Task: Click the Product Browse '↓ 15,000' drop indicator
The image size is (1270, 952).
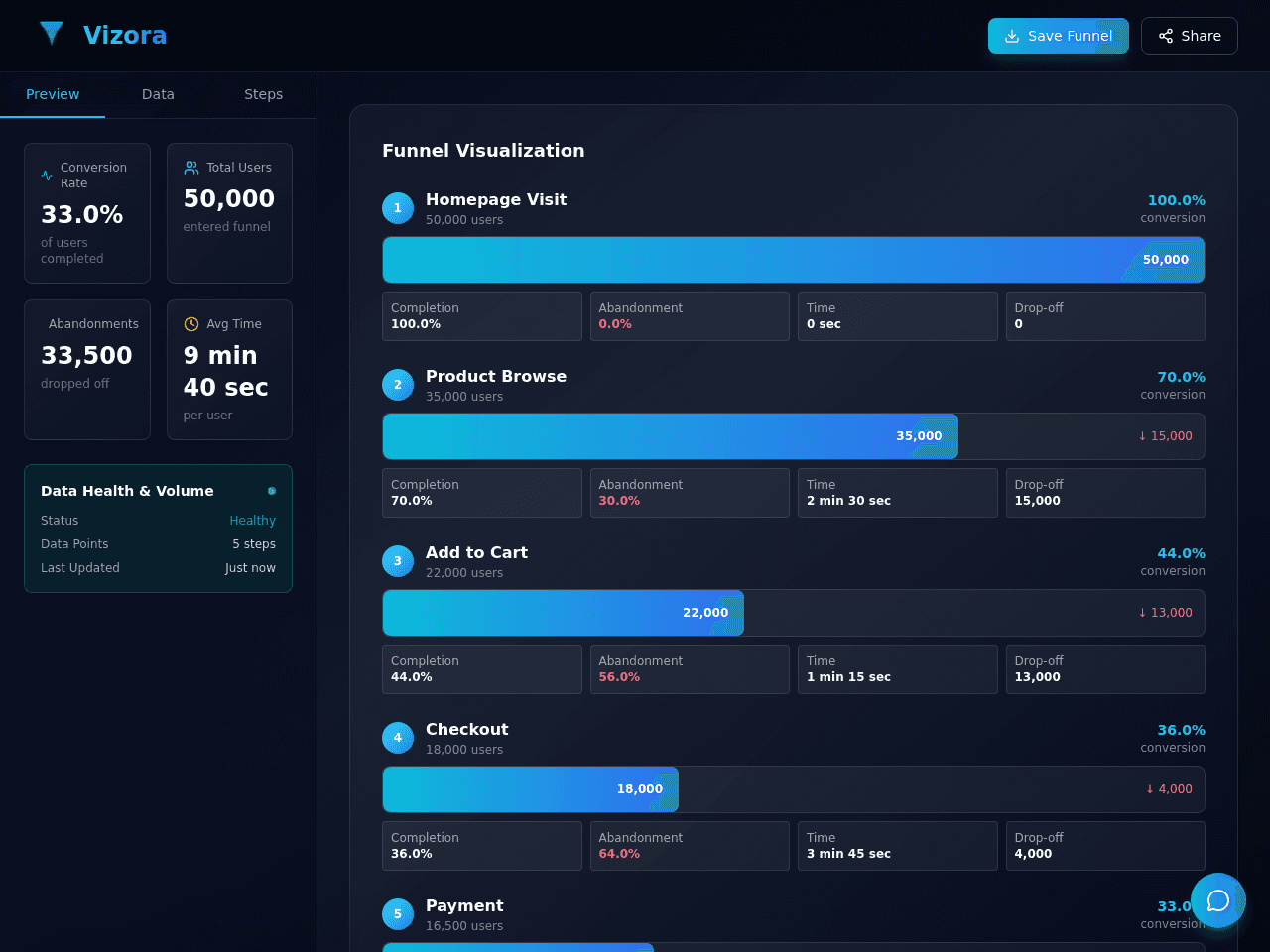Action: pos(1165,436)
